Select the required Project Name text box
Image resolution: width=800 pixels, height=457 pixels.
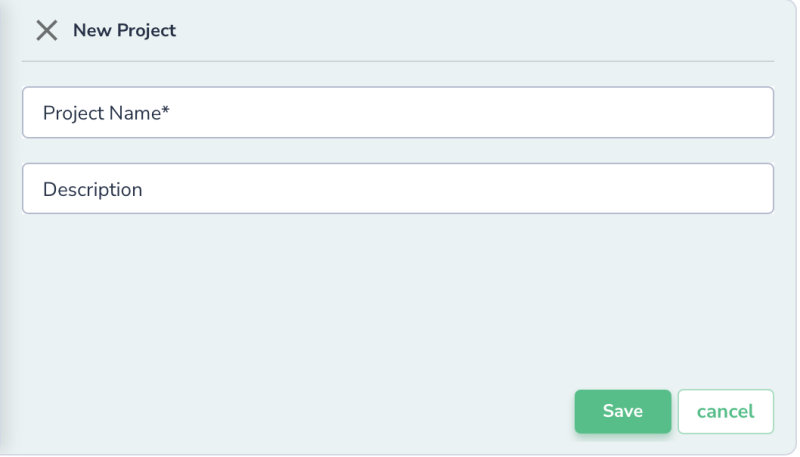pos(398,112)
